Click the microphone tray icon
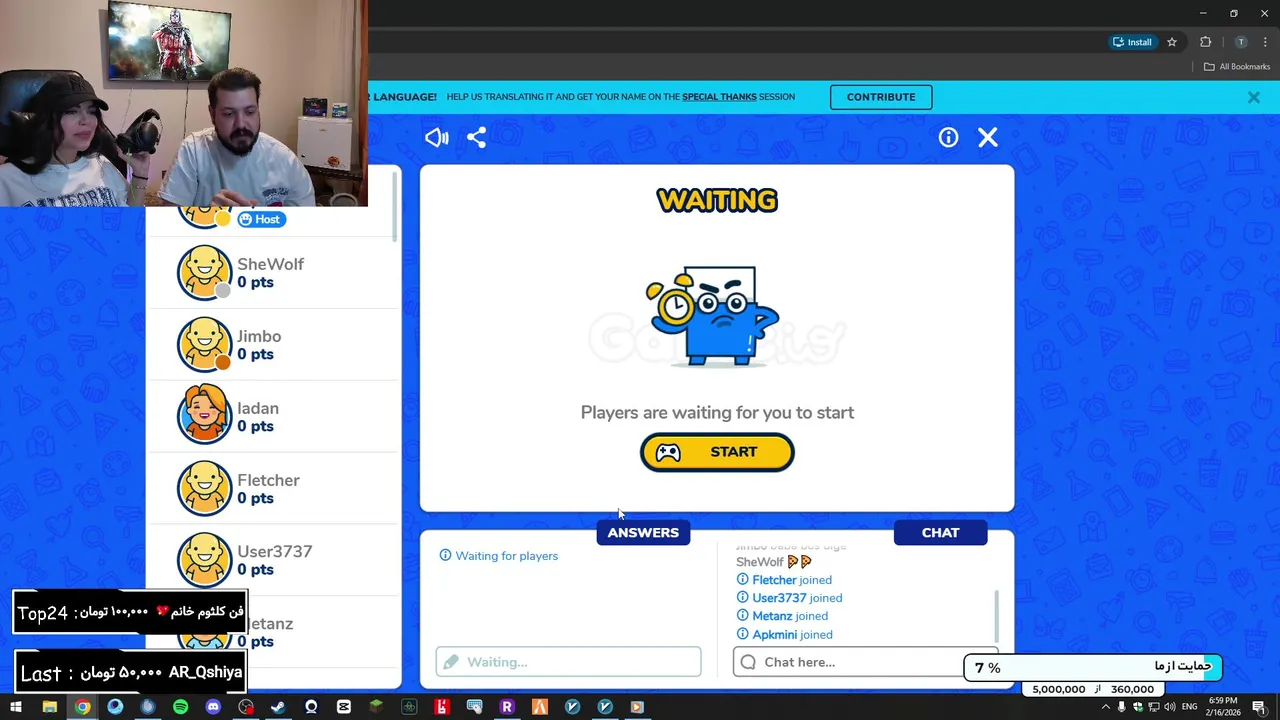The width and height of the screenshot is (1280, 720). (1122, 707)
